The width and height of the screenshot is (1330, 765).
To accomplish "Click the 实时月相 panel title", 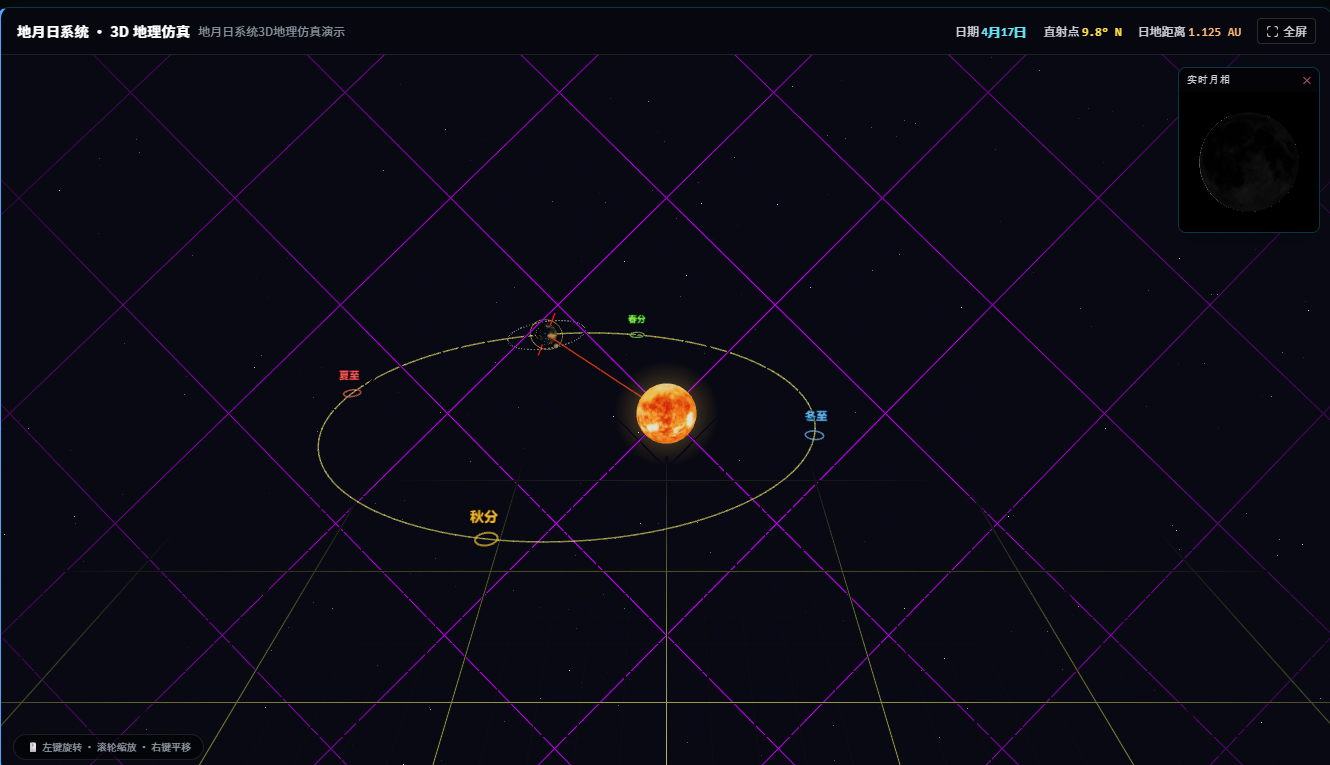I will click(1208, 80).
